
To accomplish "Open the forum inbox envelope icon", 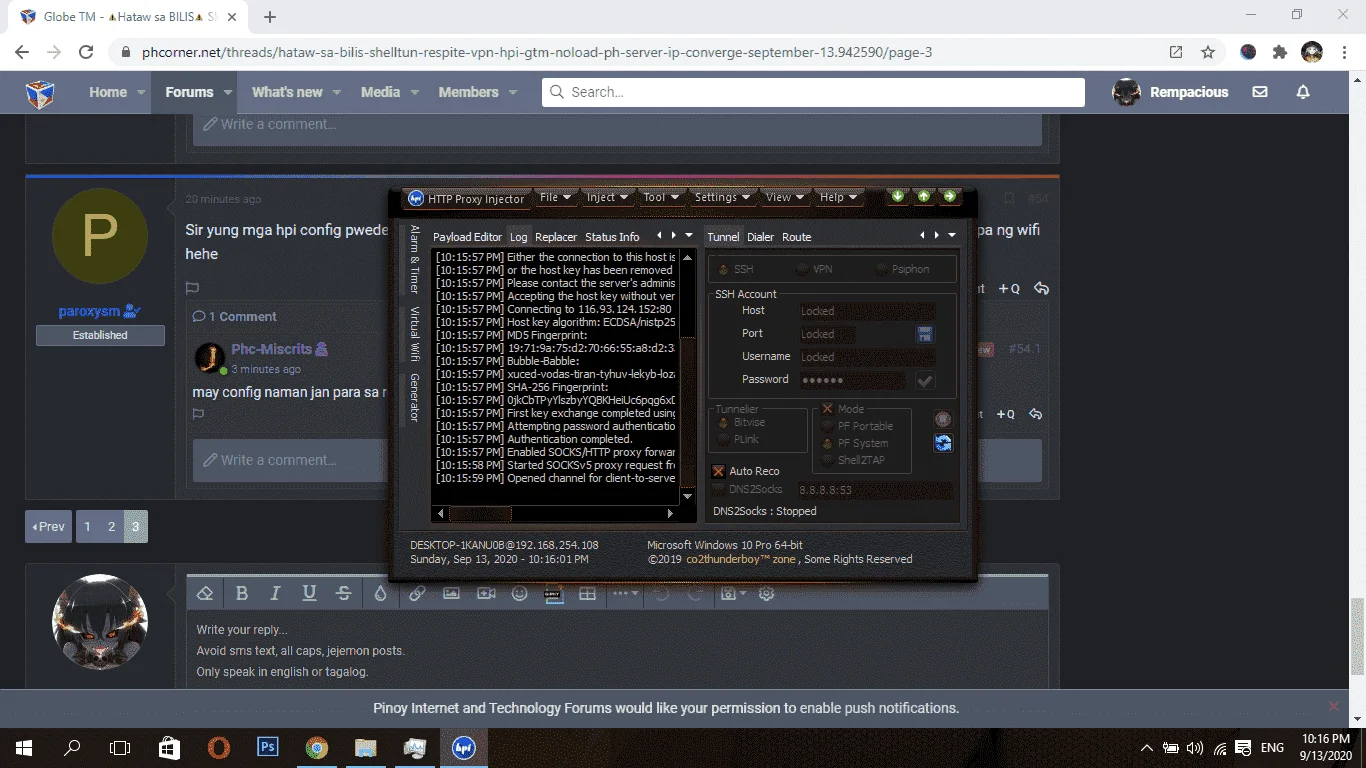I will 1260,92.
